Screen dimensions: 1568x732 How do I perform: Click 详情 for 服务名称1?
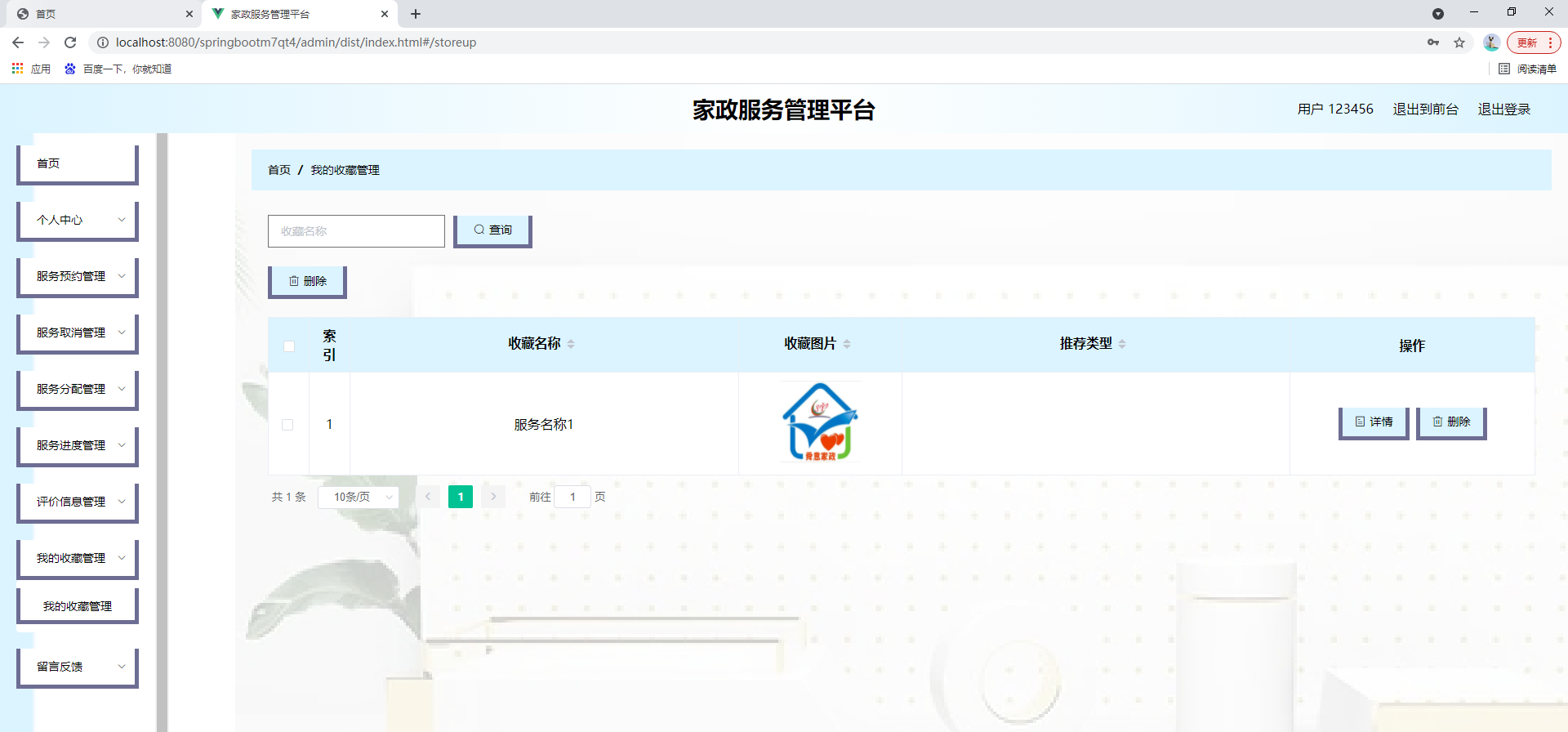pos(1374,422)
